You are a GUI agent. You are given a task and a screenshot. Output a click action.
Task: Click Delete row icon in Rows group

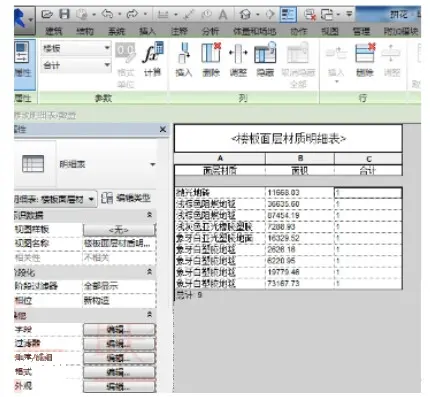coord(365,53)
